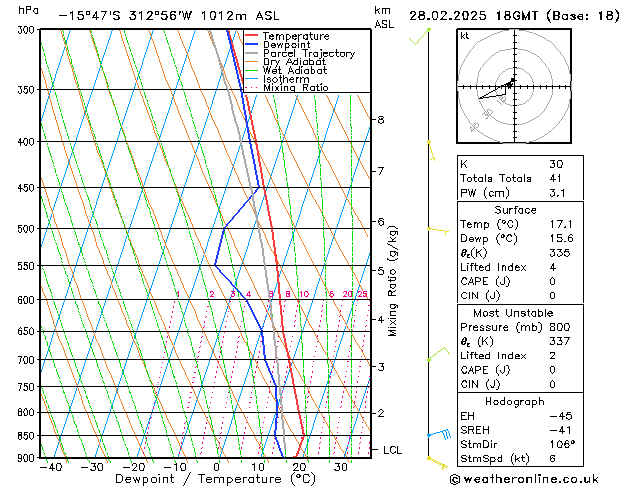Click the 'CIN (J)' label under Most Unstable
Image resolution: width=629 pixels, height=486 pixels.
[480, 384]
